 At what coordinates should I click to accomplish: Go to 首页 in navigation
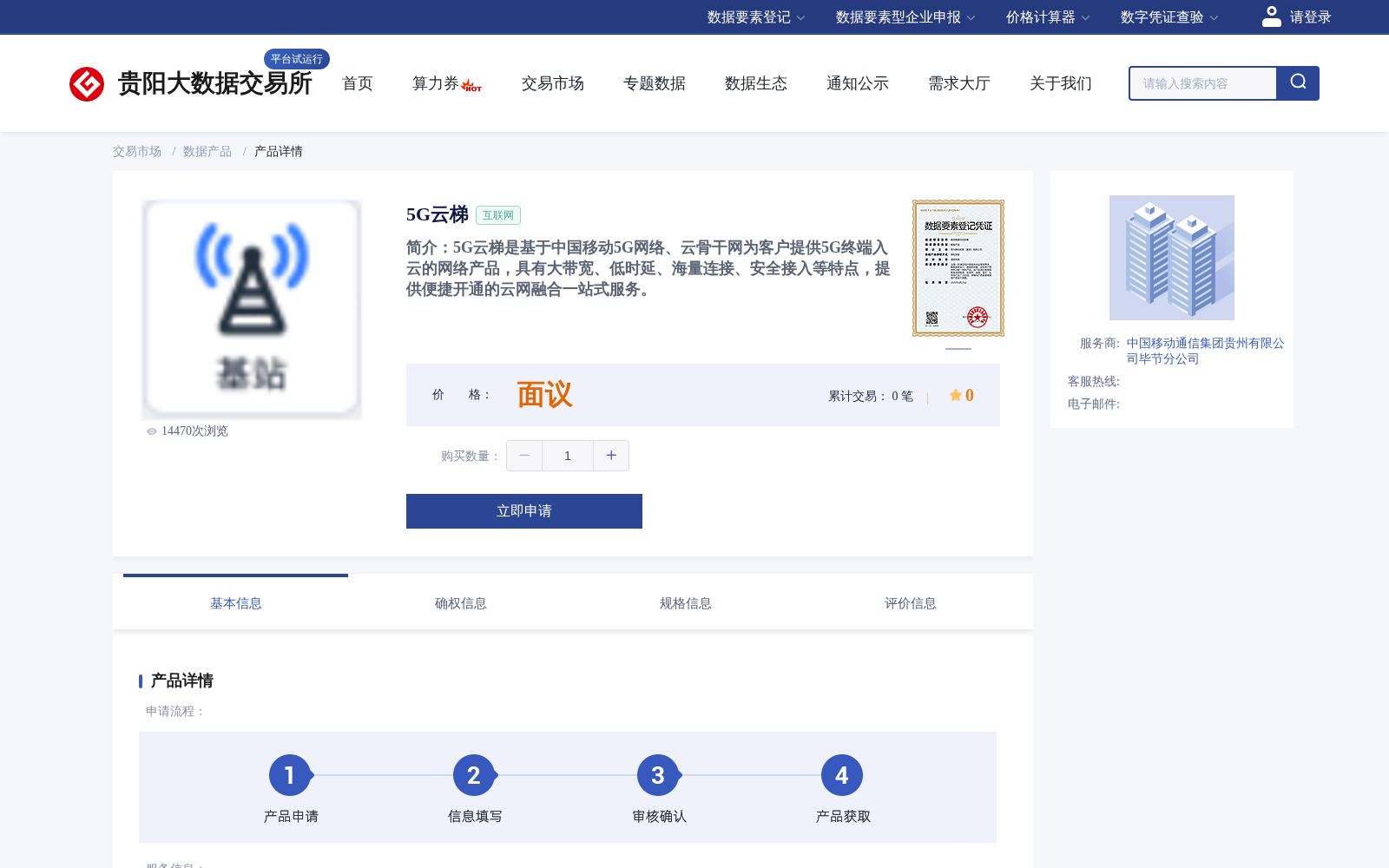(358, 83)
